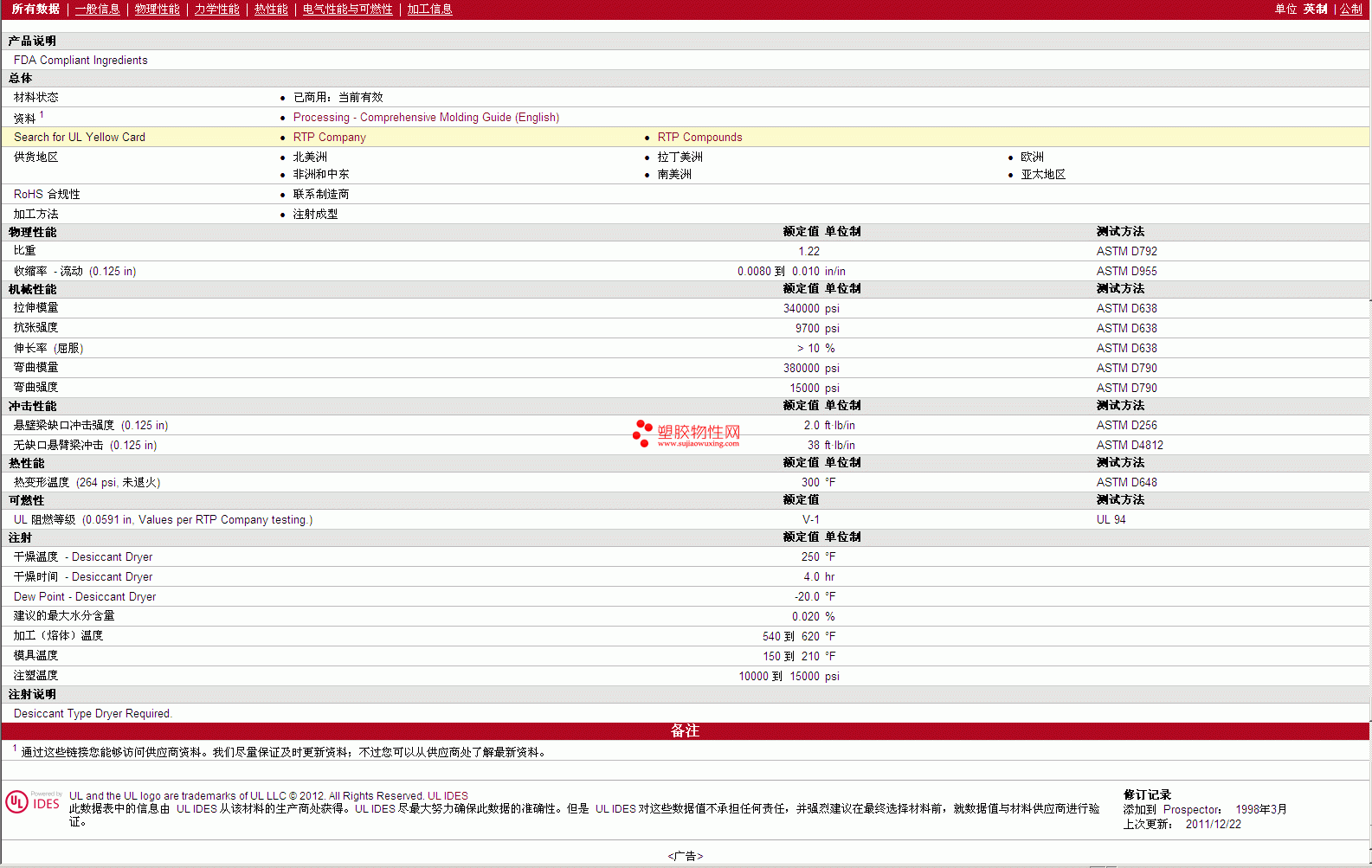Screen dimensions: 1372x868
Task: Click the 热变形温度 row label
Action: 87,483
